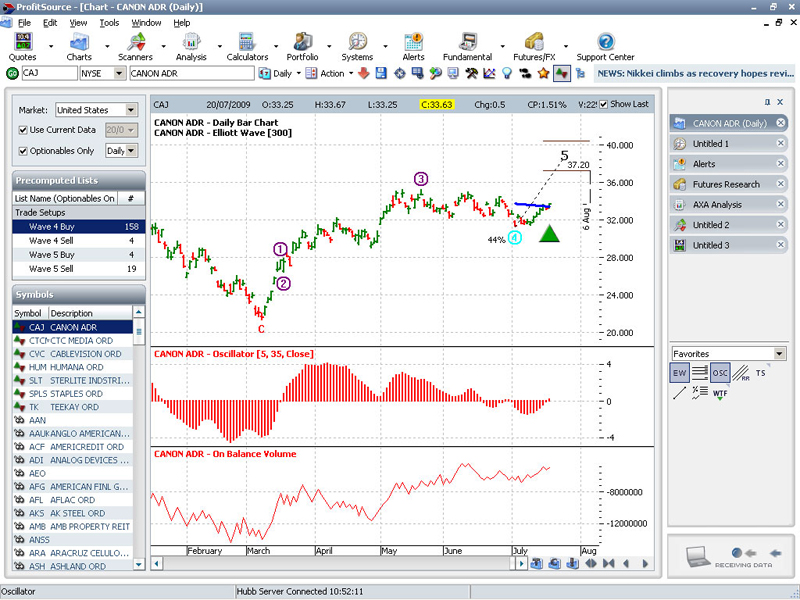Open the Fundamental toolbar button
Image resolution: width=800 pixels, height=600 pixels.
(x=467, y=46)
